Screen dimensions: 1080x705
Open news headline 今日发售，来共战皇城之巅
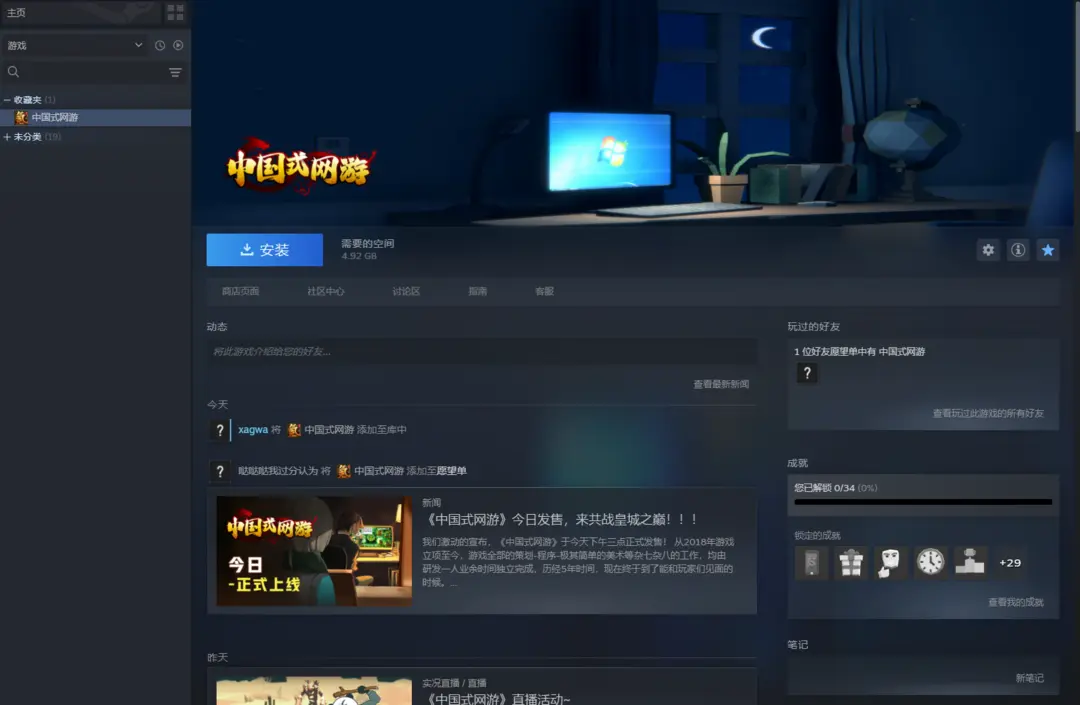[x=563, y=520]
